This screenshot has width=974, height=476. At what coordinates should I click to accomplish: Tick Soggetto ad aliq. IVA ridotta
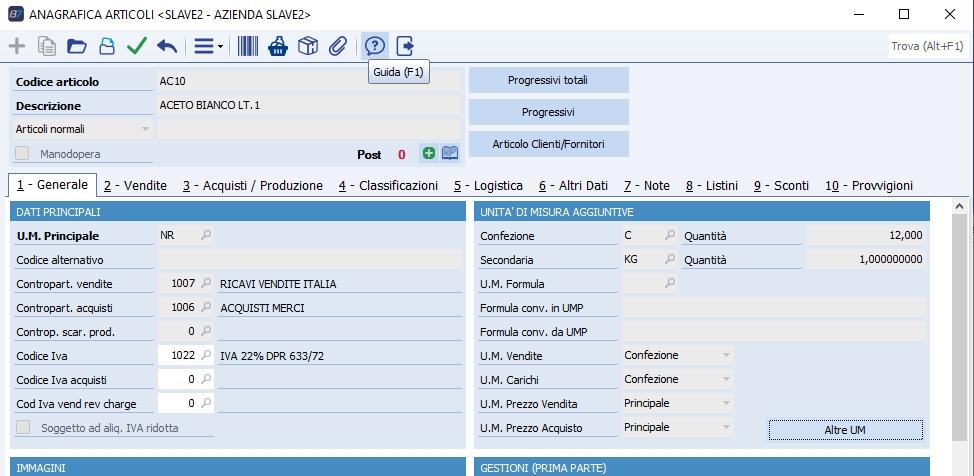coord(23,427)
